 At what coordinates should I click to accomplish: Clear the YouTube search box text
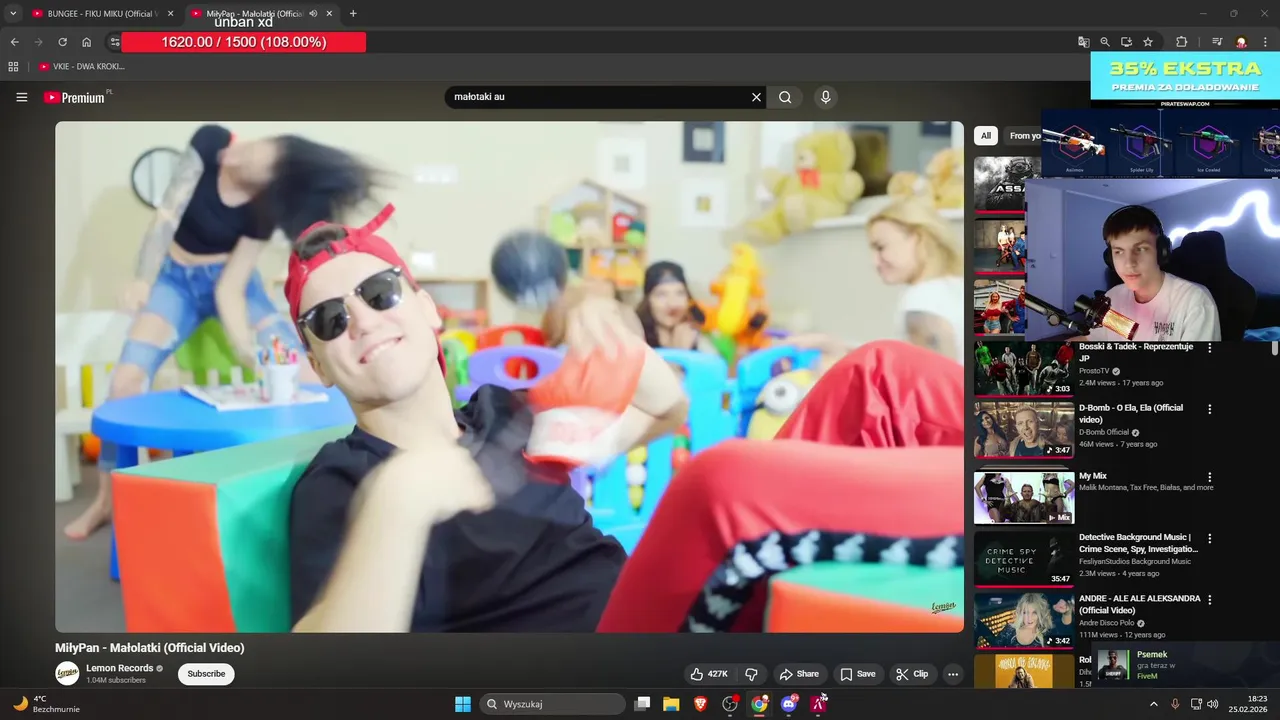pos(756,97)
